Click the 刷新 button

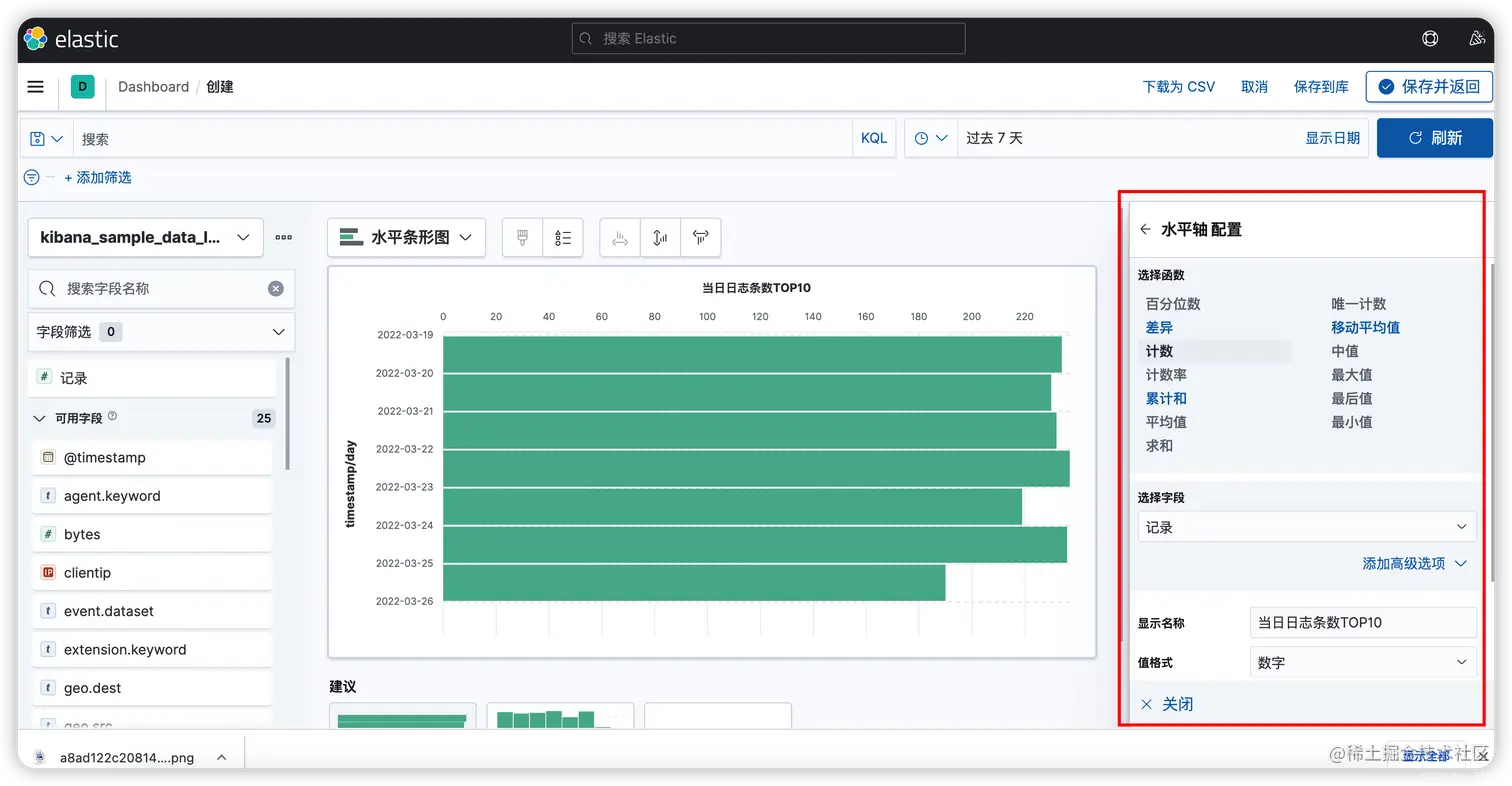1434,138
